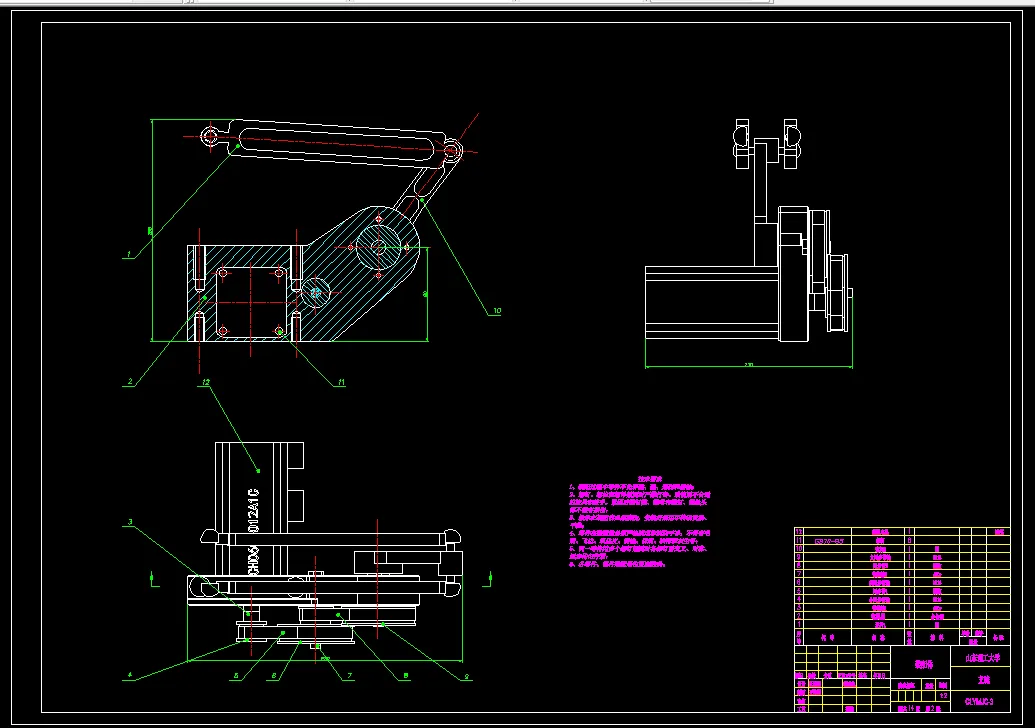Image resolution: width=1035 pixels, height=728 pixels.
Task: Select balloon number 2 below the hatched block
Action: coord(130,381)
